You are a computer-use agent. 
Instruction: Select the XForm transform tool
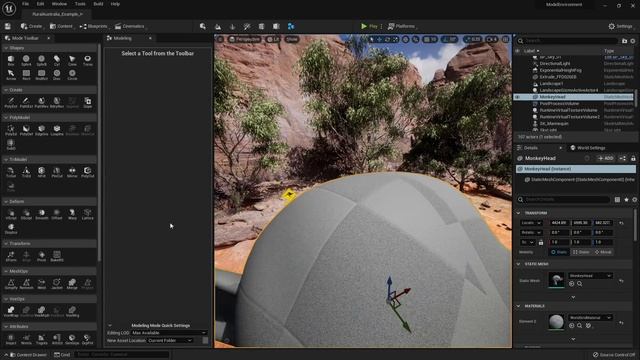click(11, 256)
